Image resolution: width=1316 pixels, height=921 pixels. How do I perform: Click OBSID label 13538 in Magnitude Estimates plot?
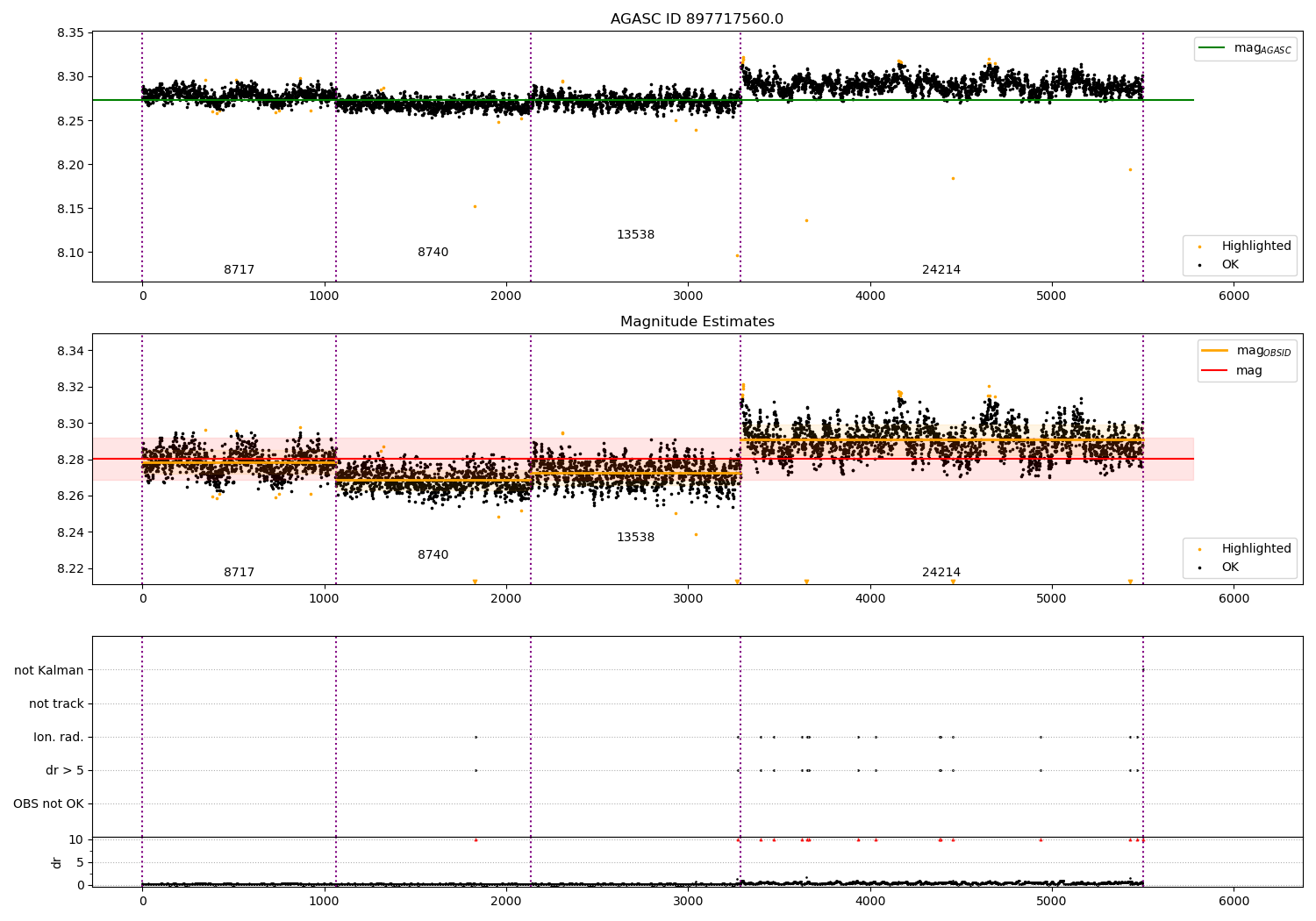coord(635,538)
